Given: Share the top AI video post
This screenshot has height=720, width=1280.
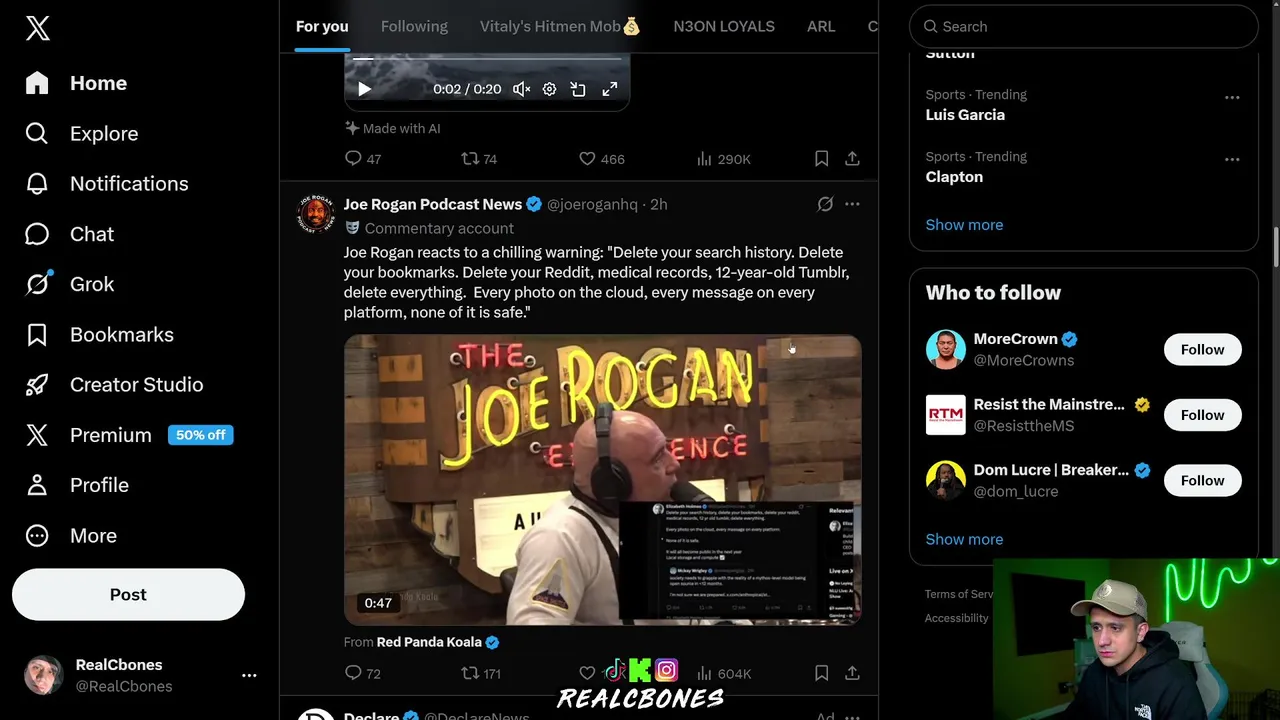Looking at the screenshot, I should point(852,158).
